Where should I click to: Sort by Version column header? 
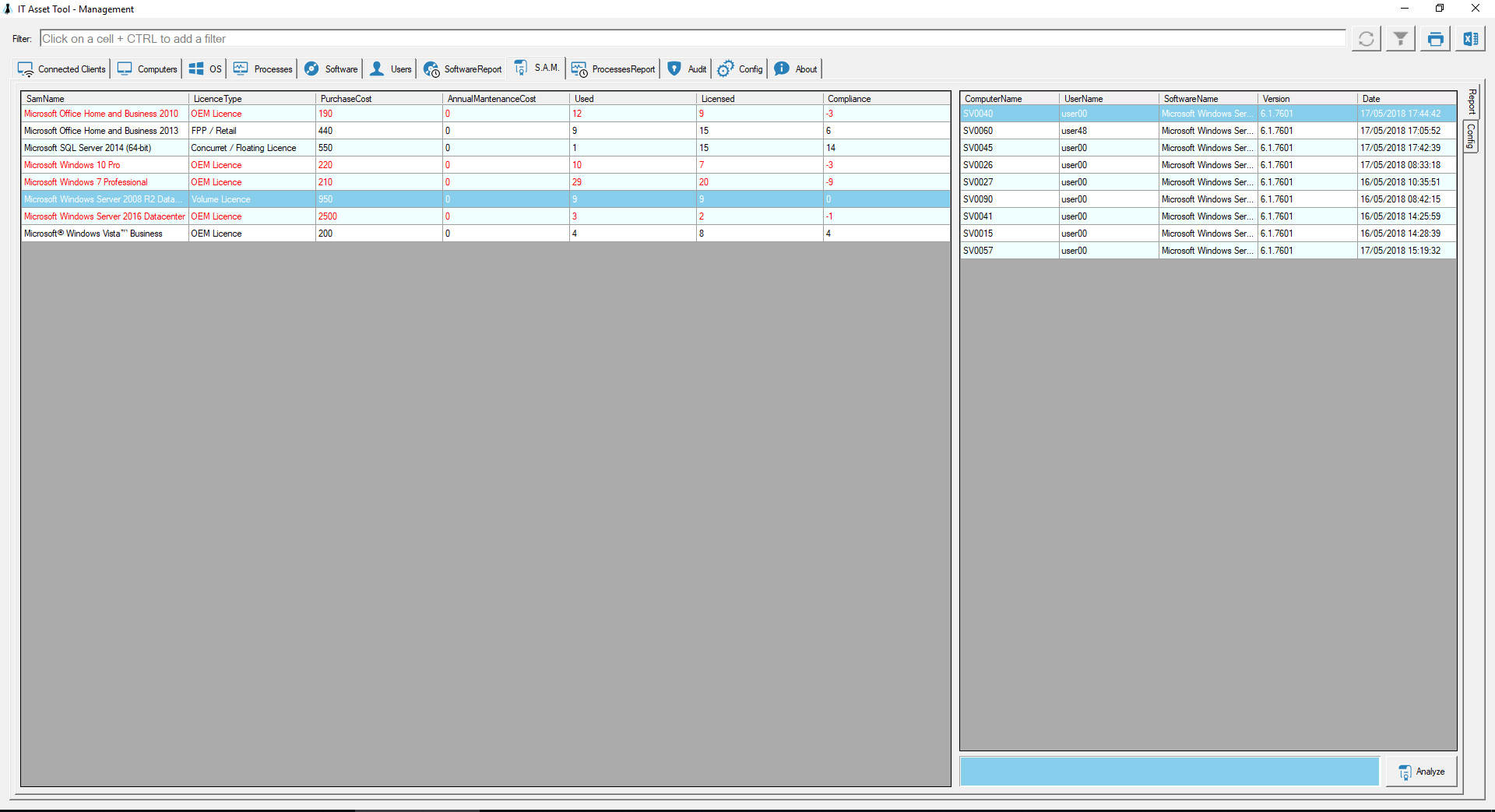pos(1307,99)
